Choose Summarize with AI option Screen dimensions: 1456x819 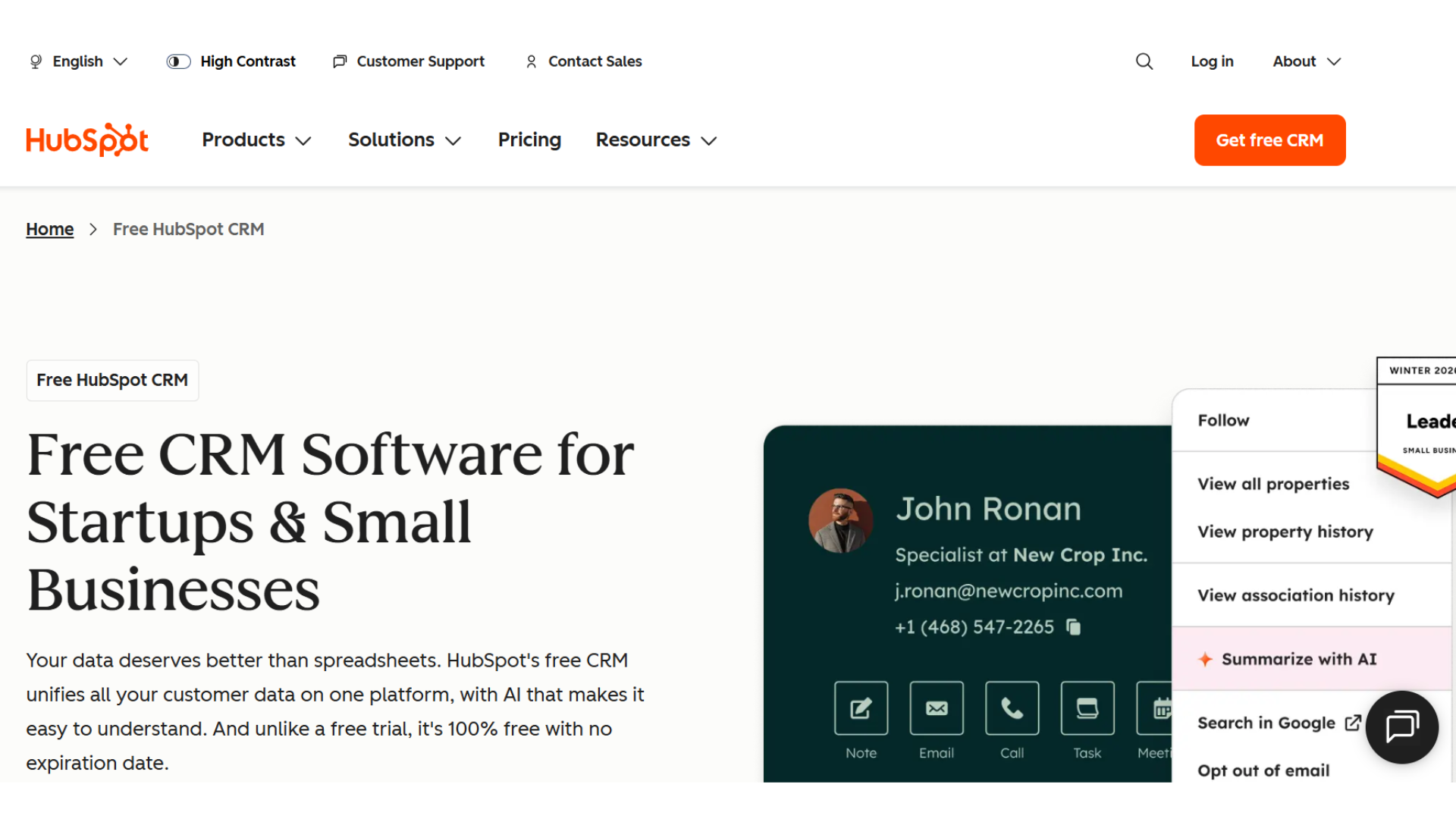[1311, 659]
